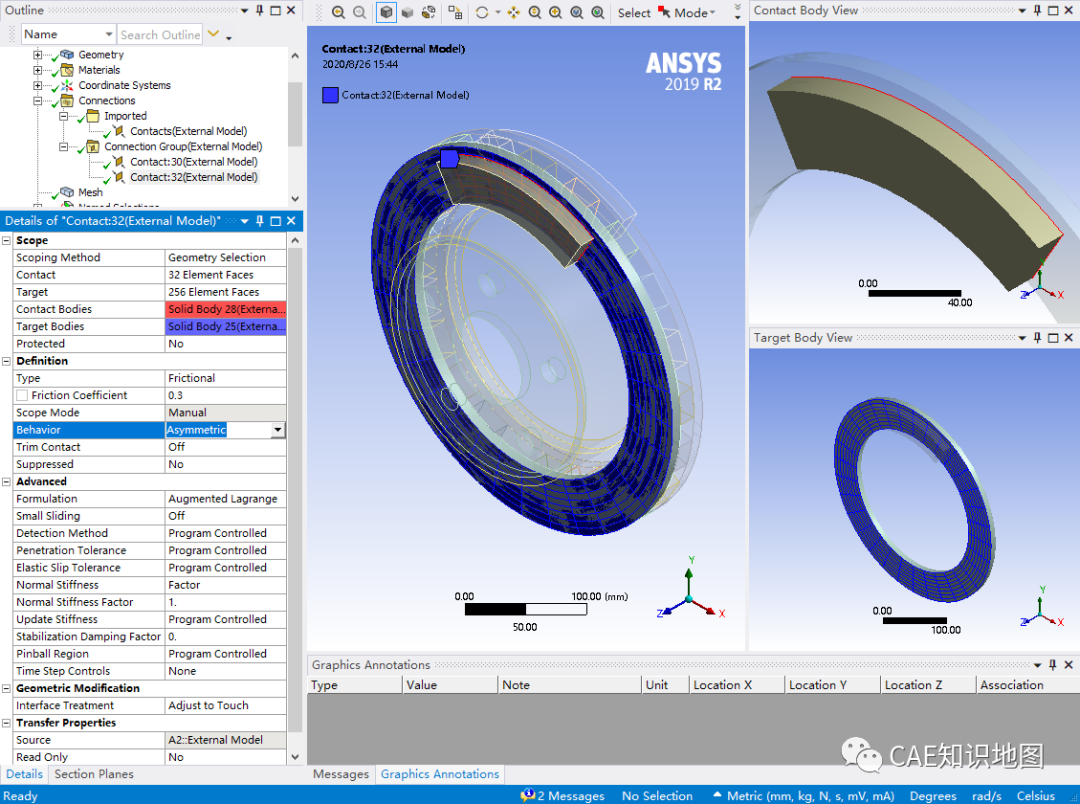The width and height of the screenshot is (1080, 804).
Task: Switch to the Graphics Annotations tab
Action: (x=439, y=774)
